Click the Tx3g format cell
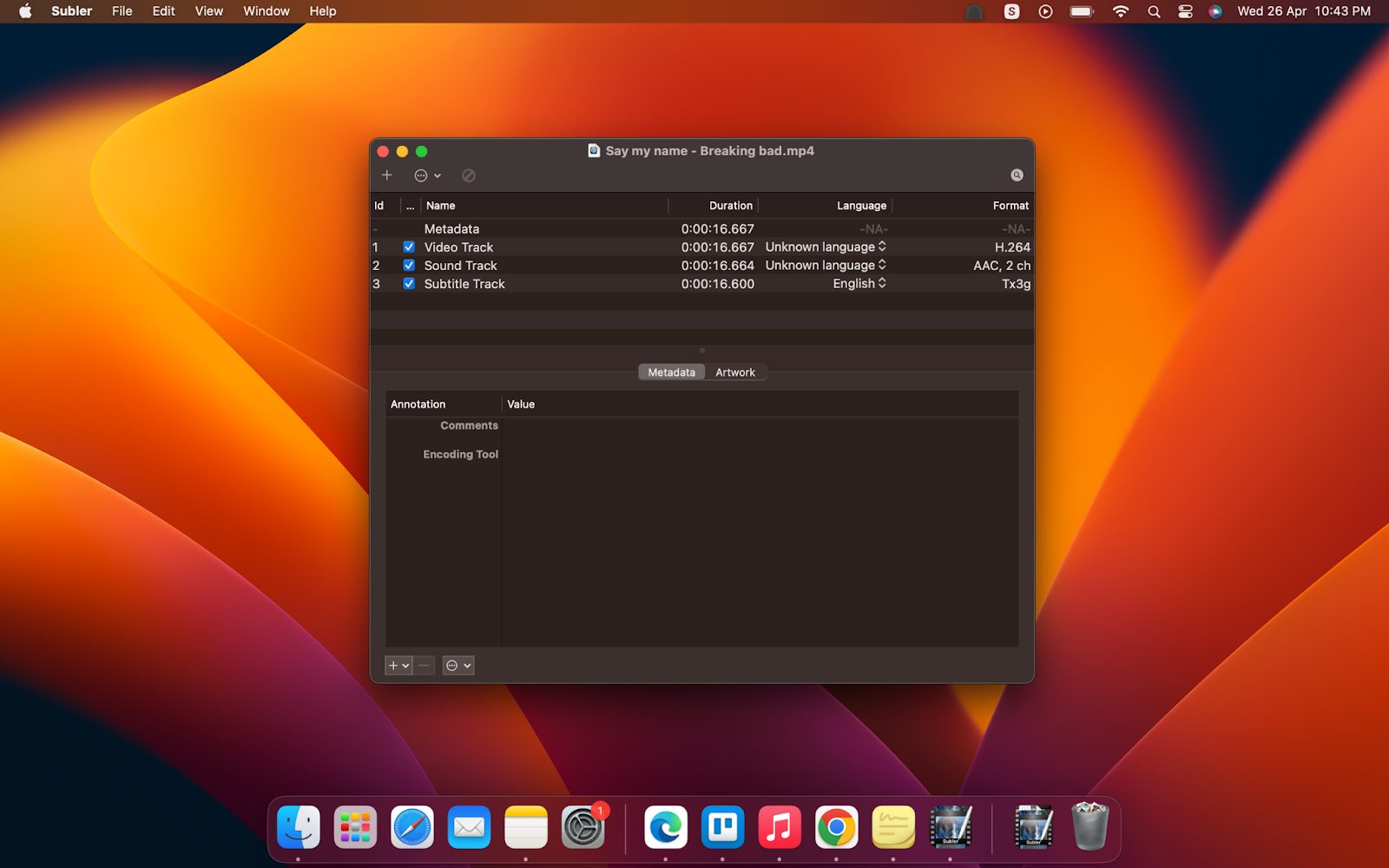This screenshot has height=868, width=1389. (1017, 284)
